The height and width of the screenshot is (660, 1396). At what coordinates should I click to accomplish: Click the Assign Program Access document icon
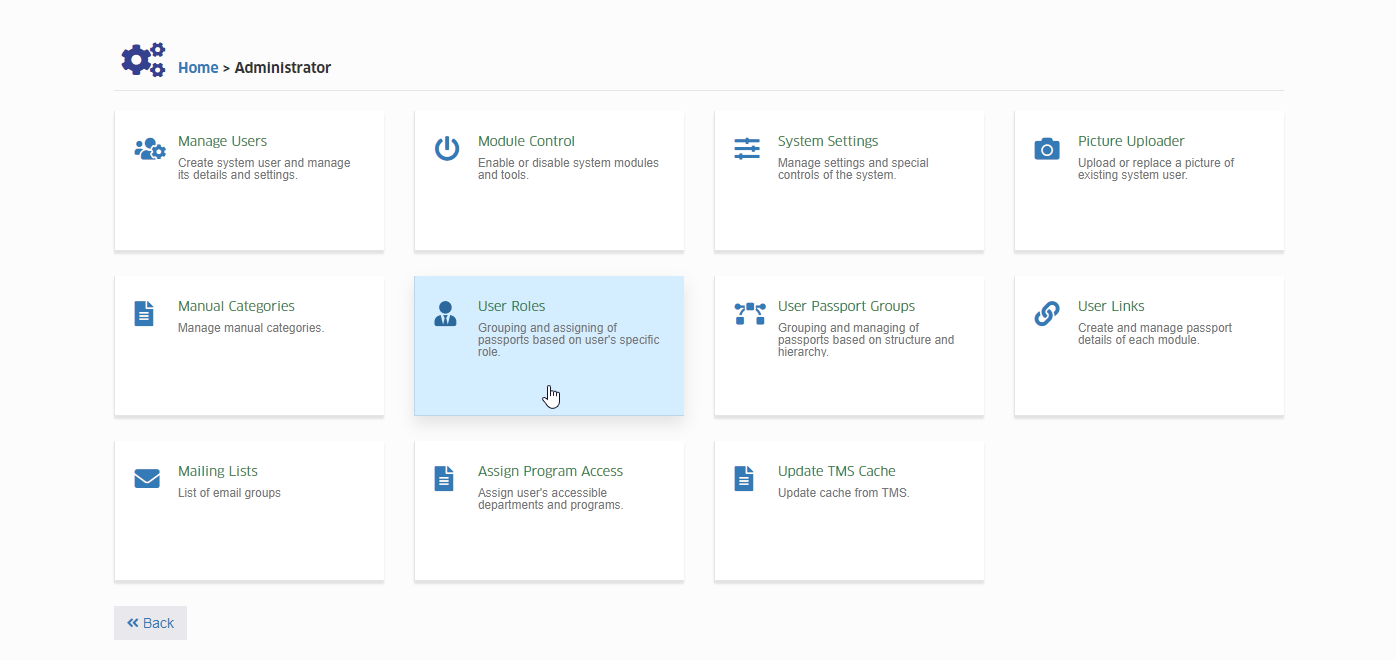[444, 478]
